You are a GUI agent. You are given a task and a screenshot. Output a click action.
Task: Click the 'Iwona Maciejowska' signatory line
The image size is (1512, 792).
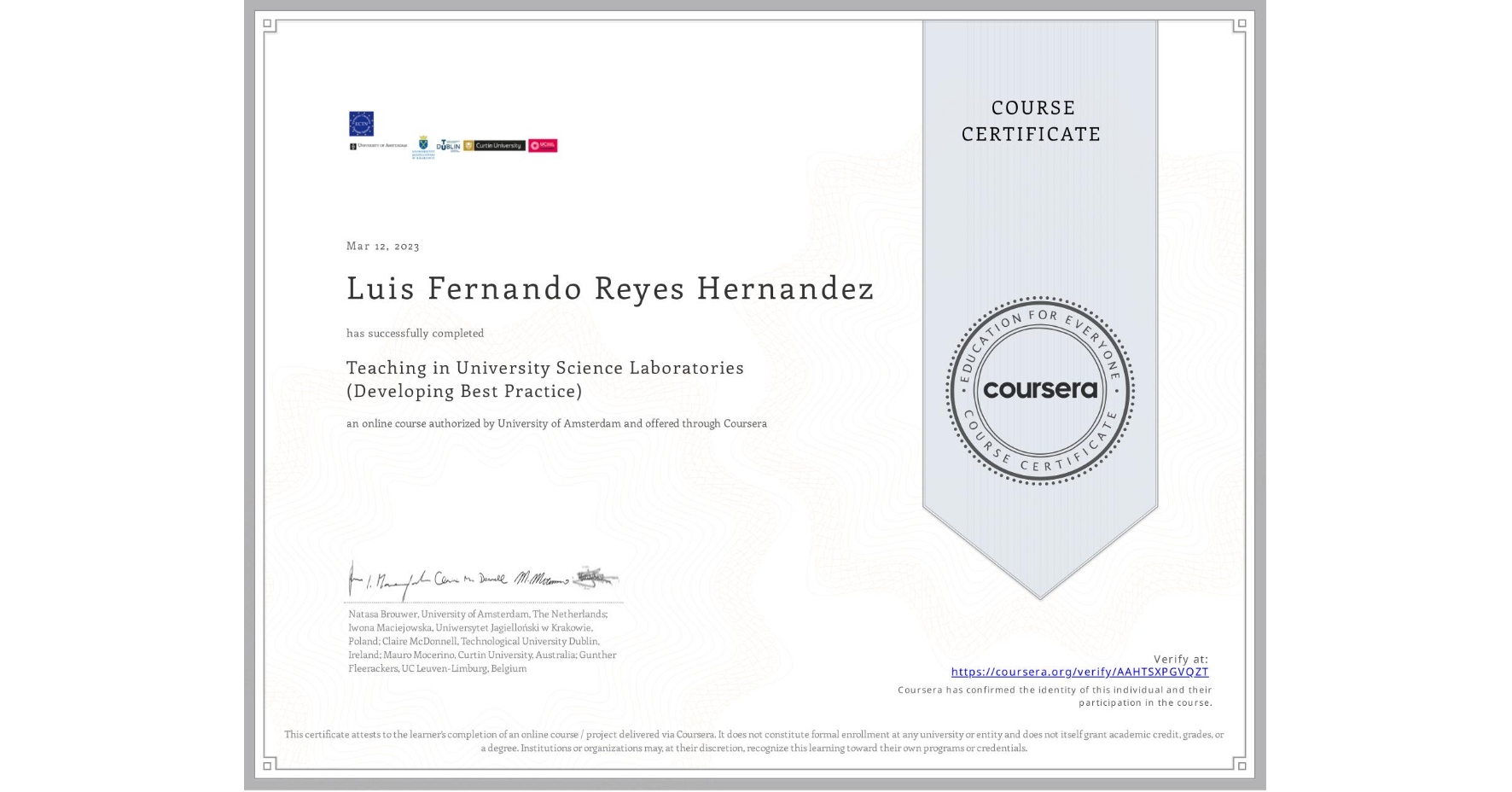tap(470, 627)
